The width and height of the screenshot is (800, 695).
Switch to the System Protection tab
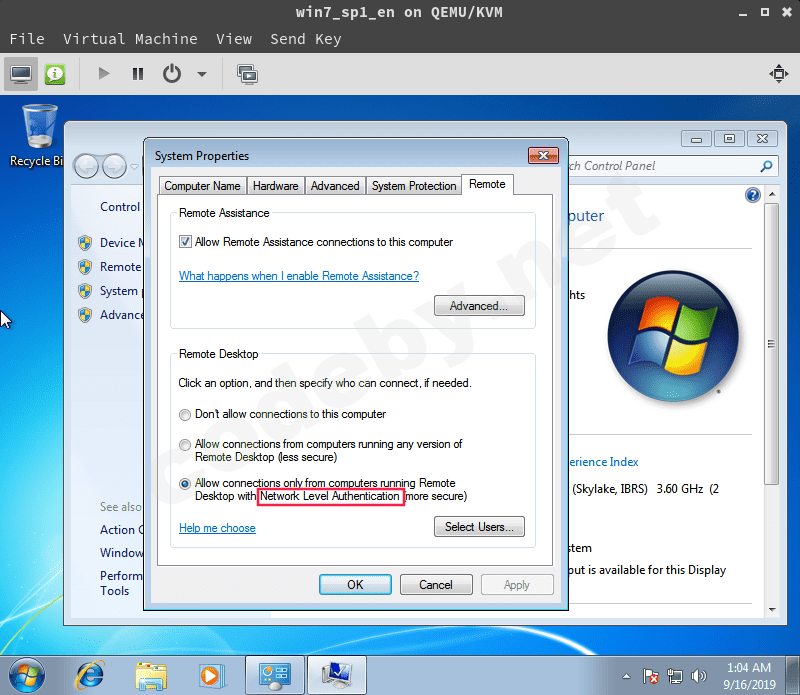[414, 186]
